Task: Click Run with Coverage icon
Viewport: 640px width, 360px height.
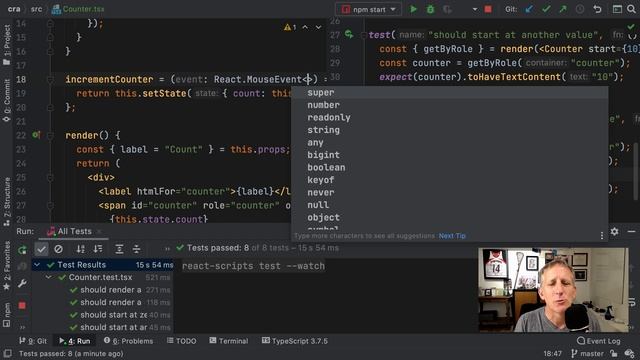Action: point(447,9)
